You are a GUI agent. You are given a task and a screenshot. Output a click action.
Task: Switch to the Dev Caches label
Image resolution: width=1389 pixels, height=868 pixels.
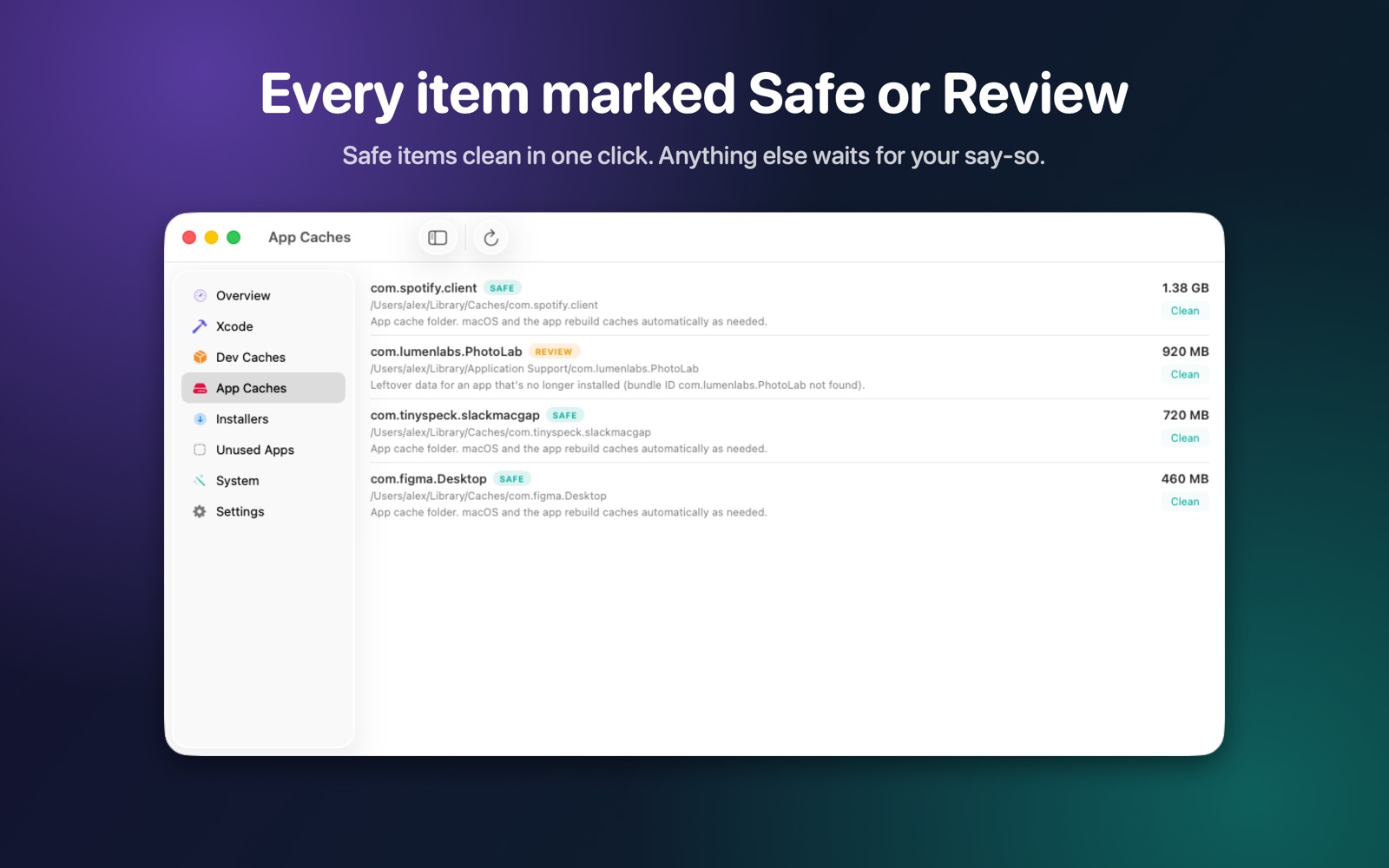point(251,357)
